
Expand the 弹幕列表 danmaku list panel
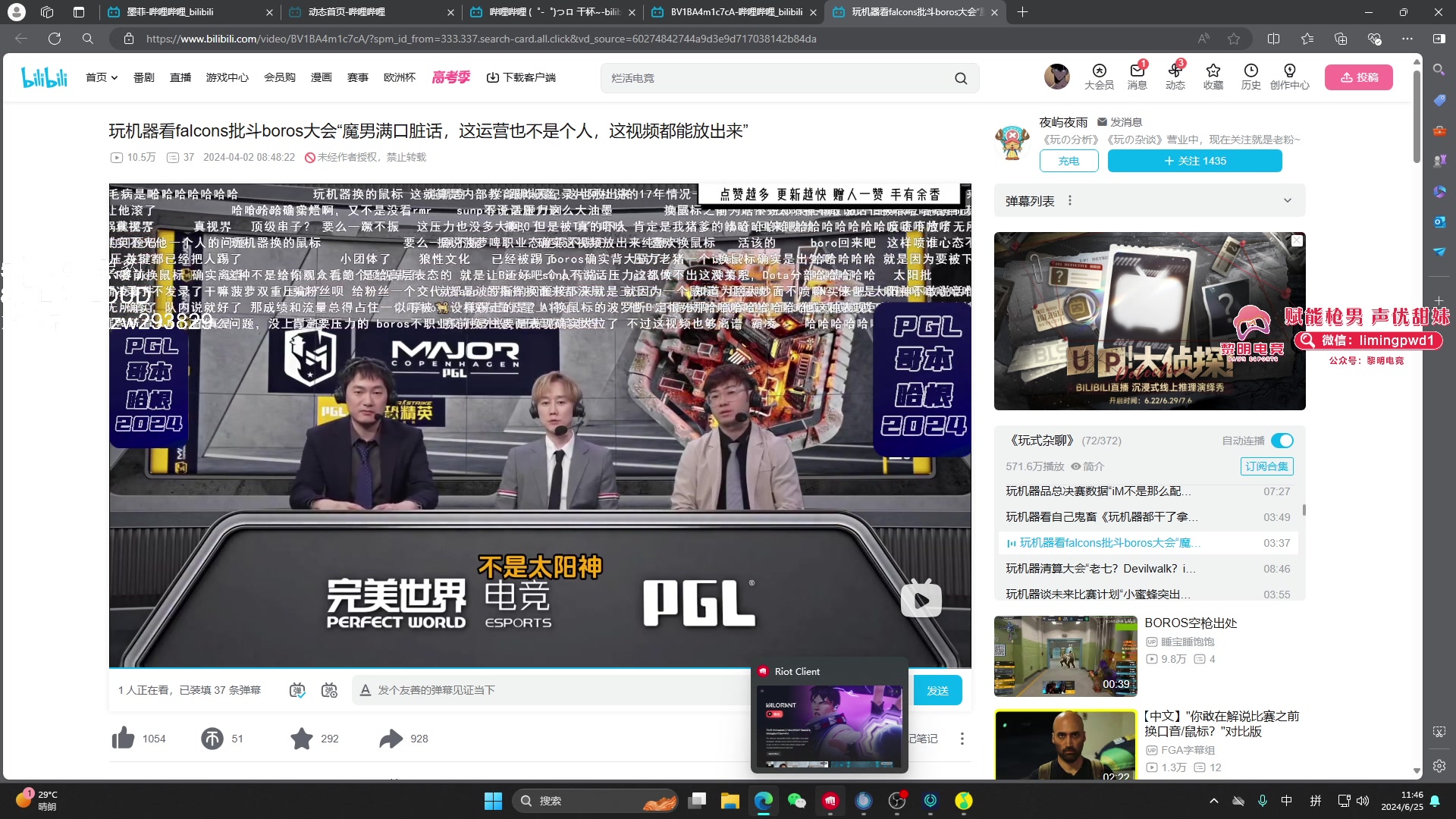point(1288,200)
